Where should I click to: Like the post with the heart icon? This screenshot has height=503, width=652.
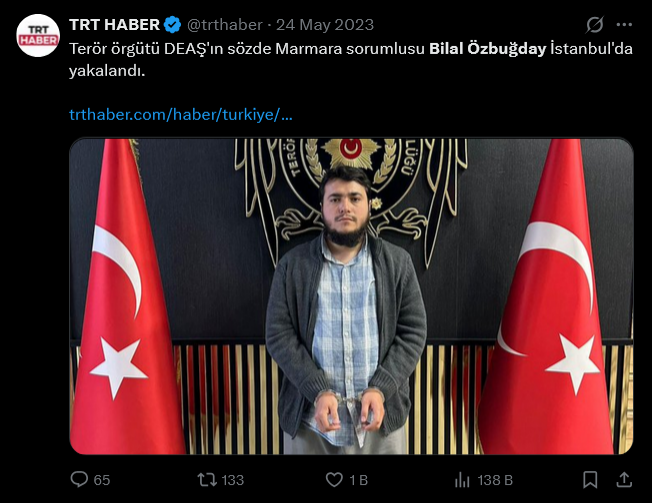[x=334, y=480]
